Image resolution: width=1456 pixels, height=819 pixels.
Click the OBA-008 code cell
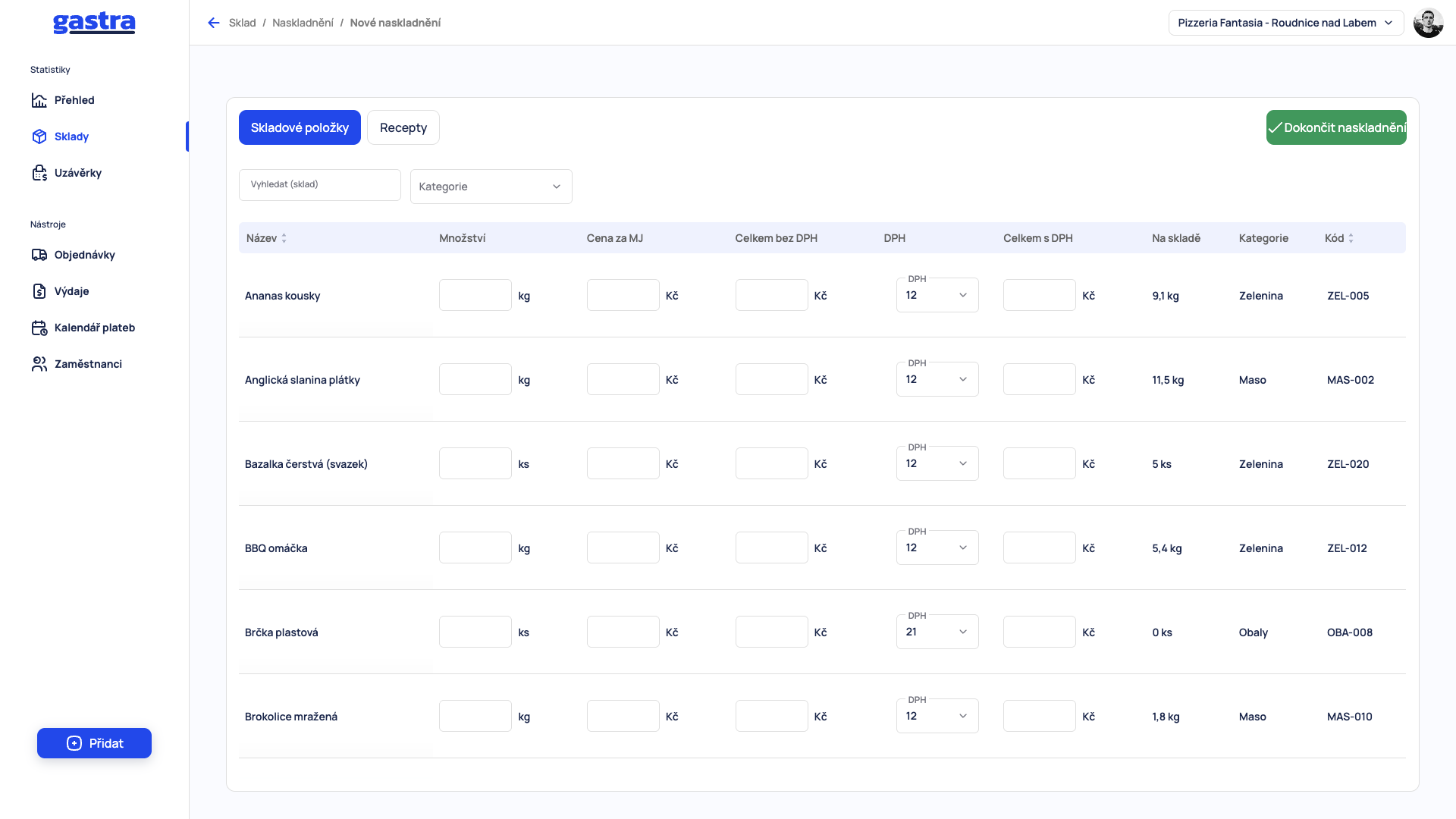pos(1350,632)
